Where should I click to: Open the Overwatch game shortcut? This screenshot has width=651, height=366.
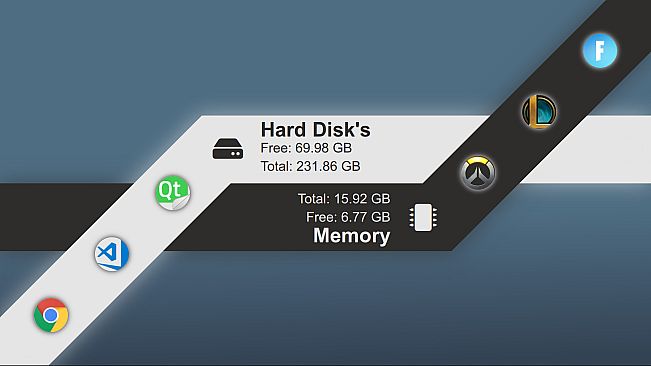[x=478, y=173]
